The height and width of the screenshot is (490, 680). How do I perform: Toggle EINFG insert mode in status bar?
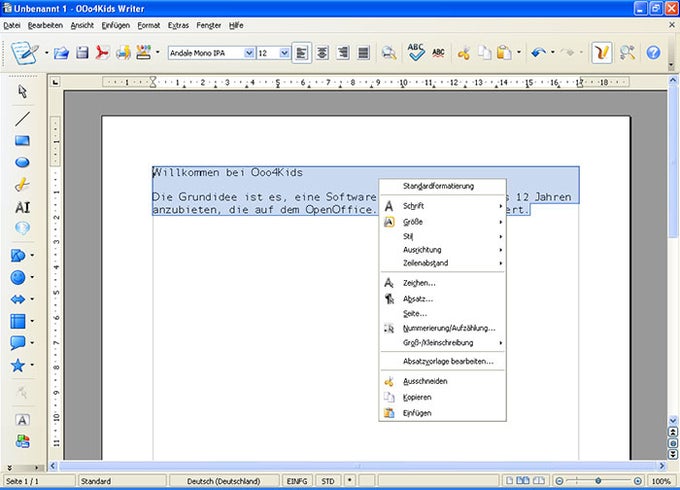point(297,481)
